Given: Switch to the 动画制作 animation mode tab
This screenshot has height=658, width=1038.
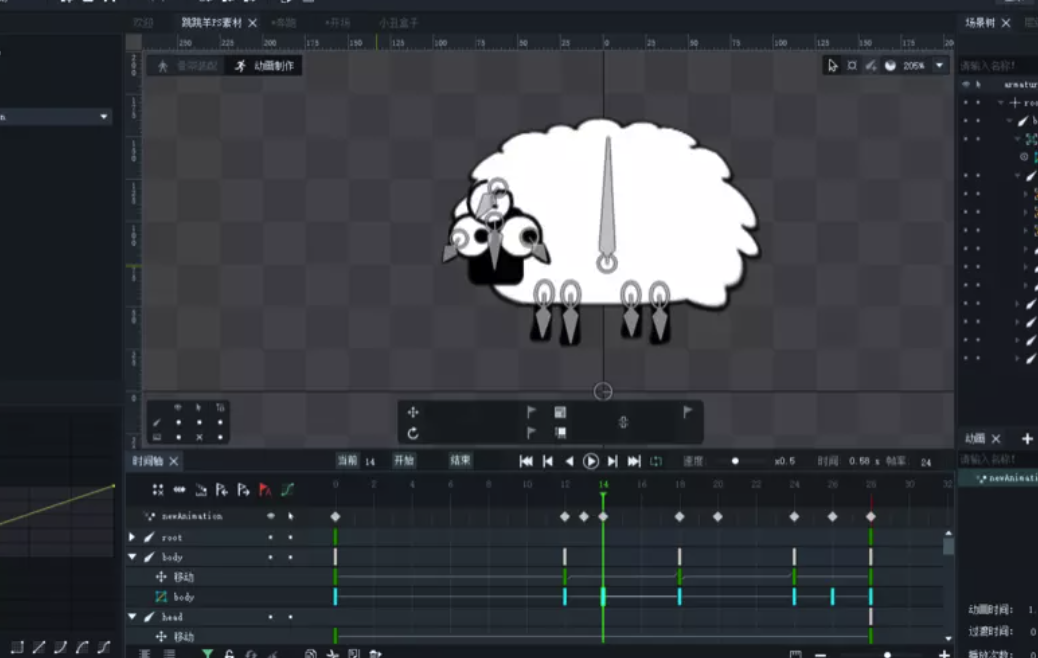Looking at the screenshot, I should point(265,66).
